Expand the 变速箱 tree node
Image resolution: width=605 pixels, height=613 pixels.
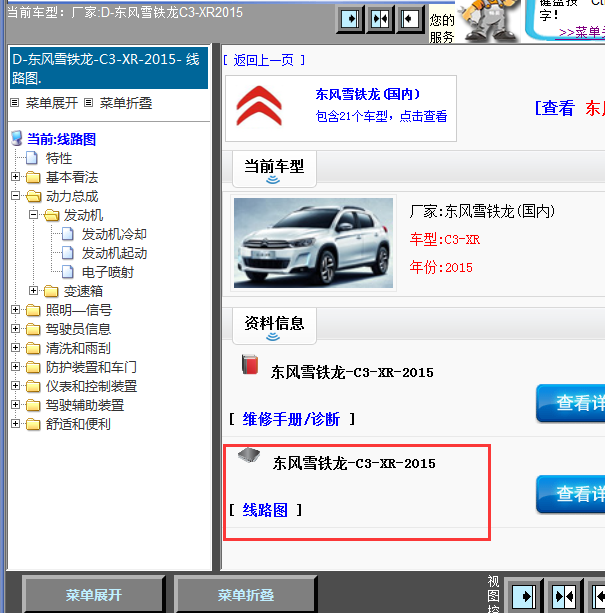(x=34, y=290)
